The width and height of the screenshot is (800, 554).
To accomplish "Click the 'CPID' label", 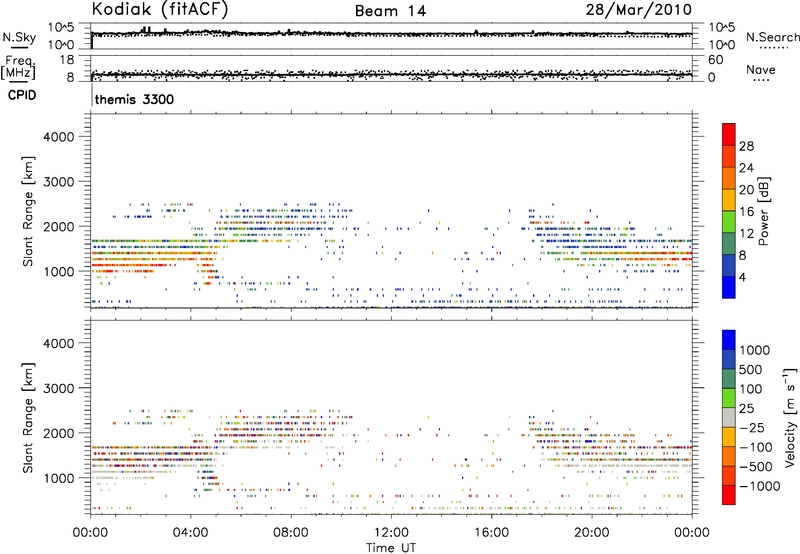I will pyautogui.click(x=22, y=95).
